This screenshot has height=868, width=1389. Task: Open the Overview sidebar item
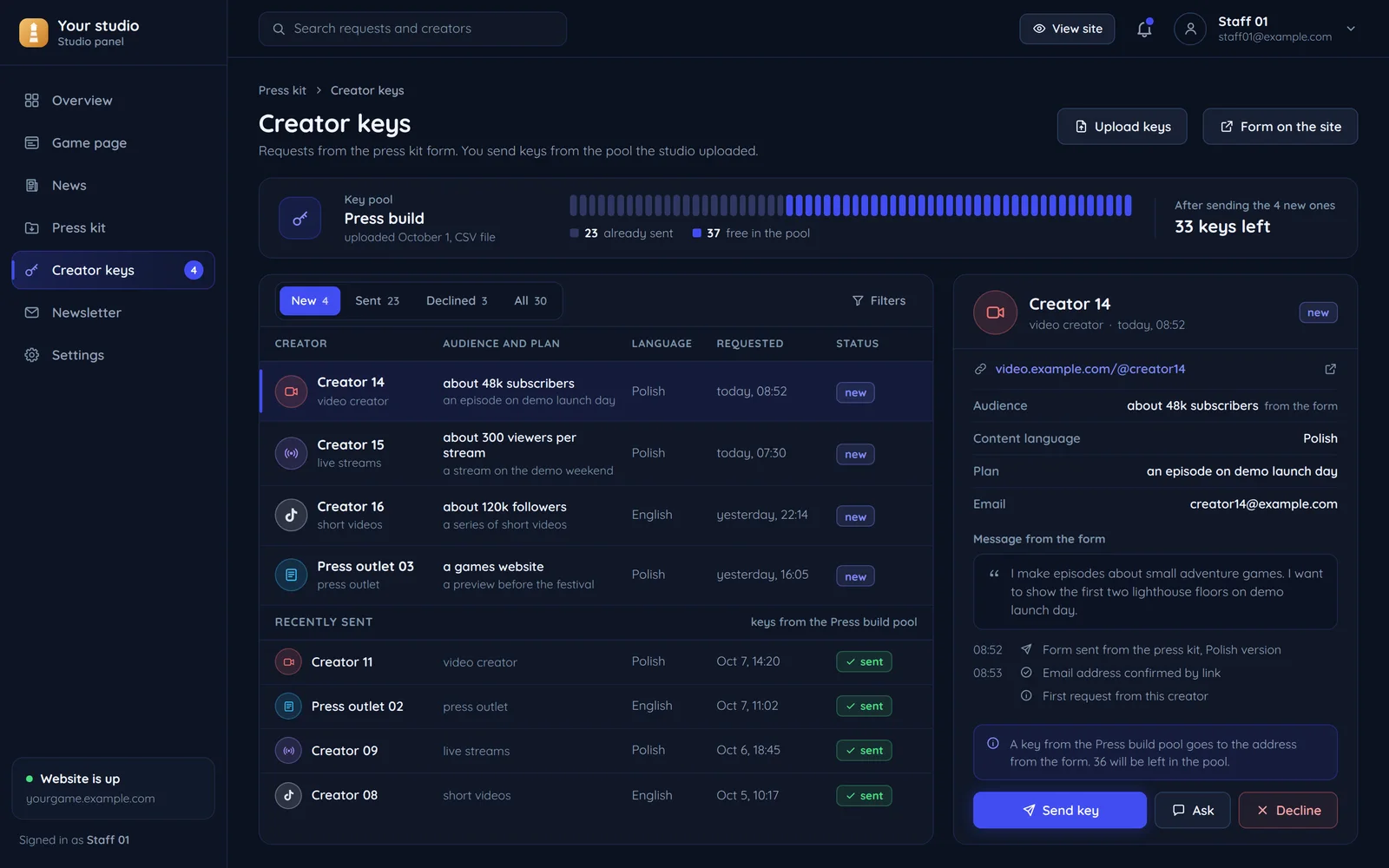click(113, 101)
